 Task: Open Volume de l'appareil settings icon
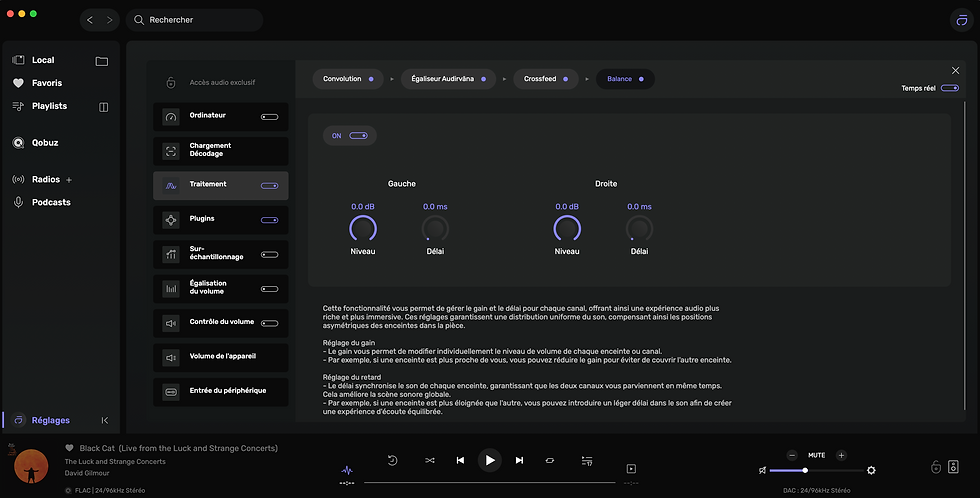(171, 357)
